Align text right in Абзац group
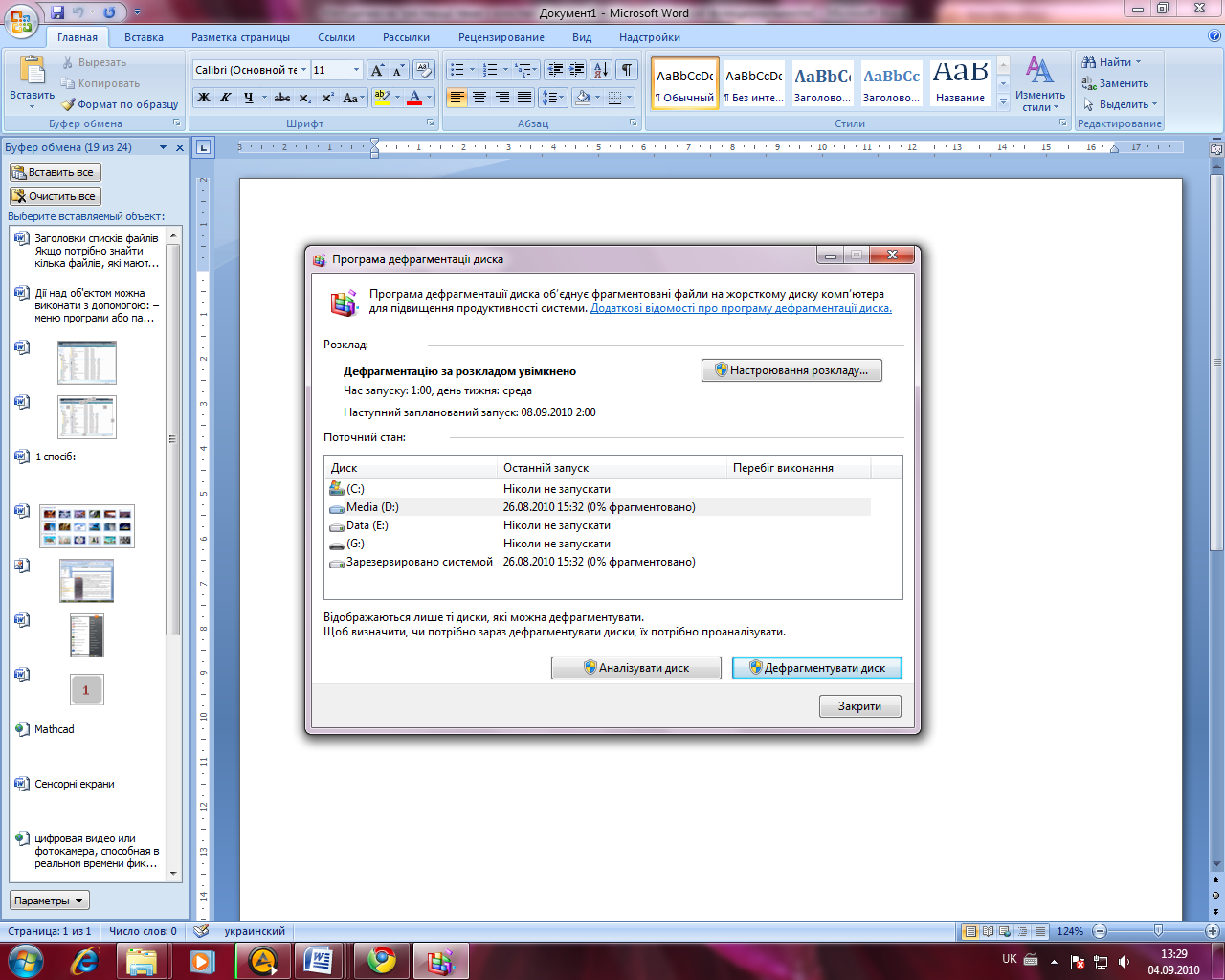This screenshot has width=1225, height=980. click(501, 98)
